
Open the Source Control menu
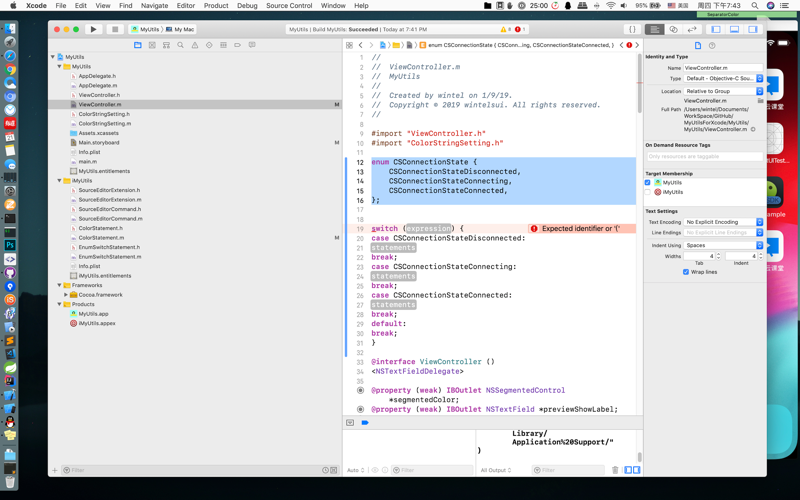tap(289, 6)
